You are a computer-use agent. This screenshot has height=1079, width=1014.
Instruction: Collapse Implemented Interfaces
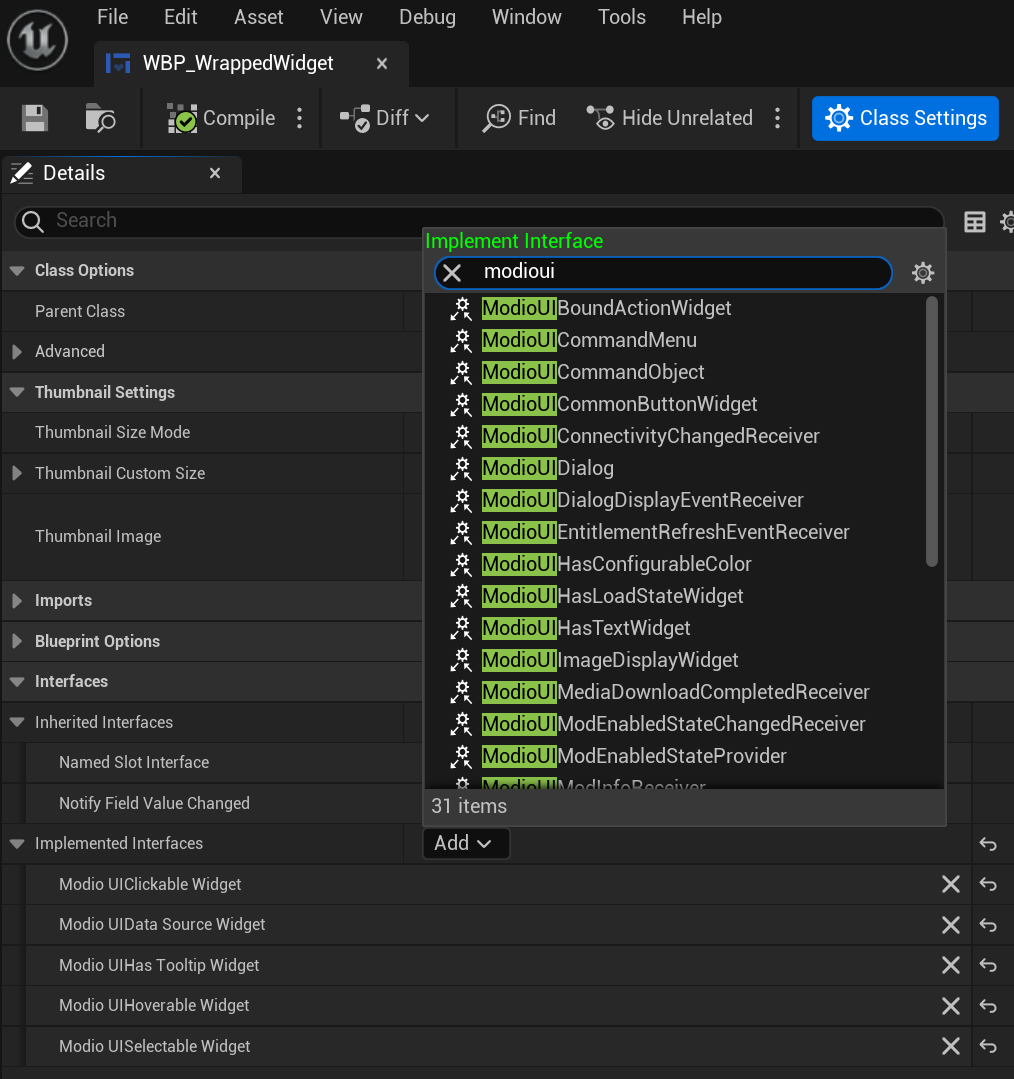tap(17, 844)
